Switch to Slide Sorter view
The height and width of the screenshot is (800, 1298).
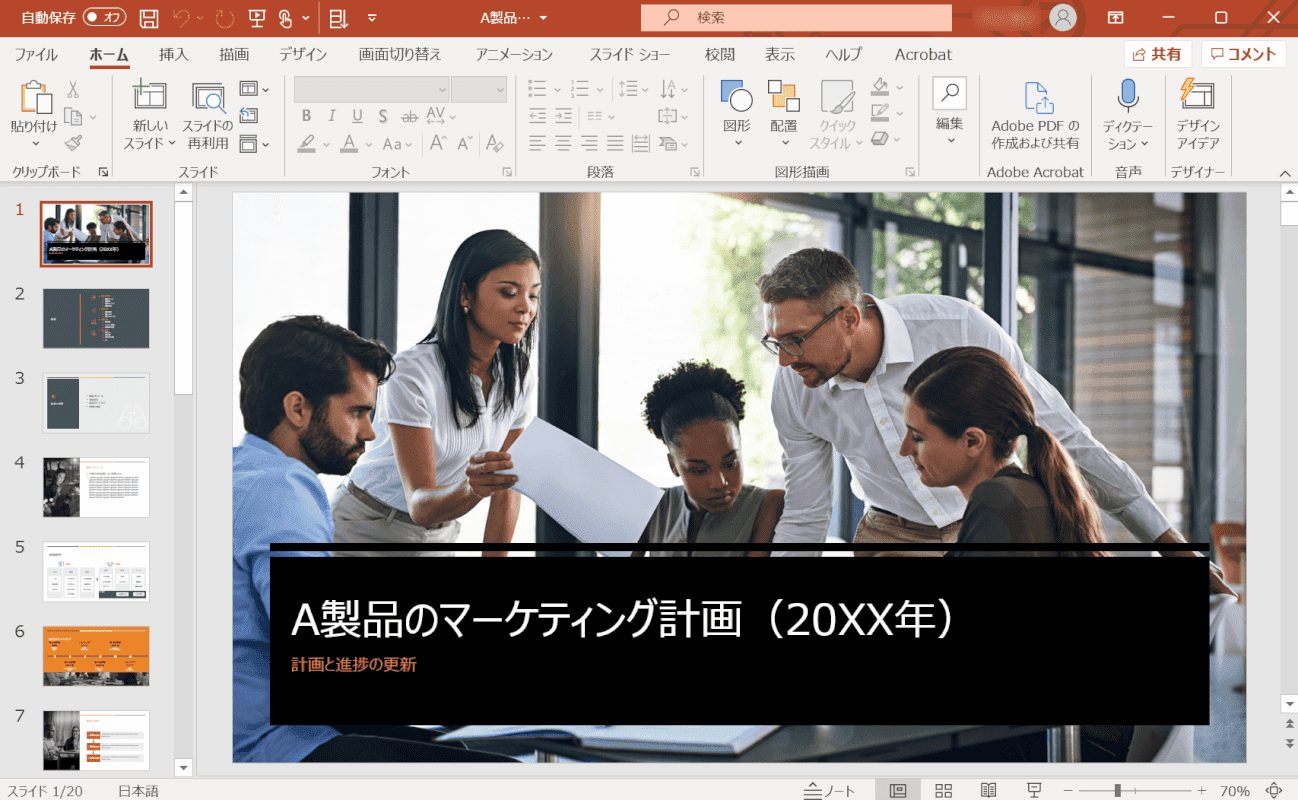(943, 791)
